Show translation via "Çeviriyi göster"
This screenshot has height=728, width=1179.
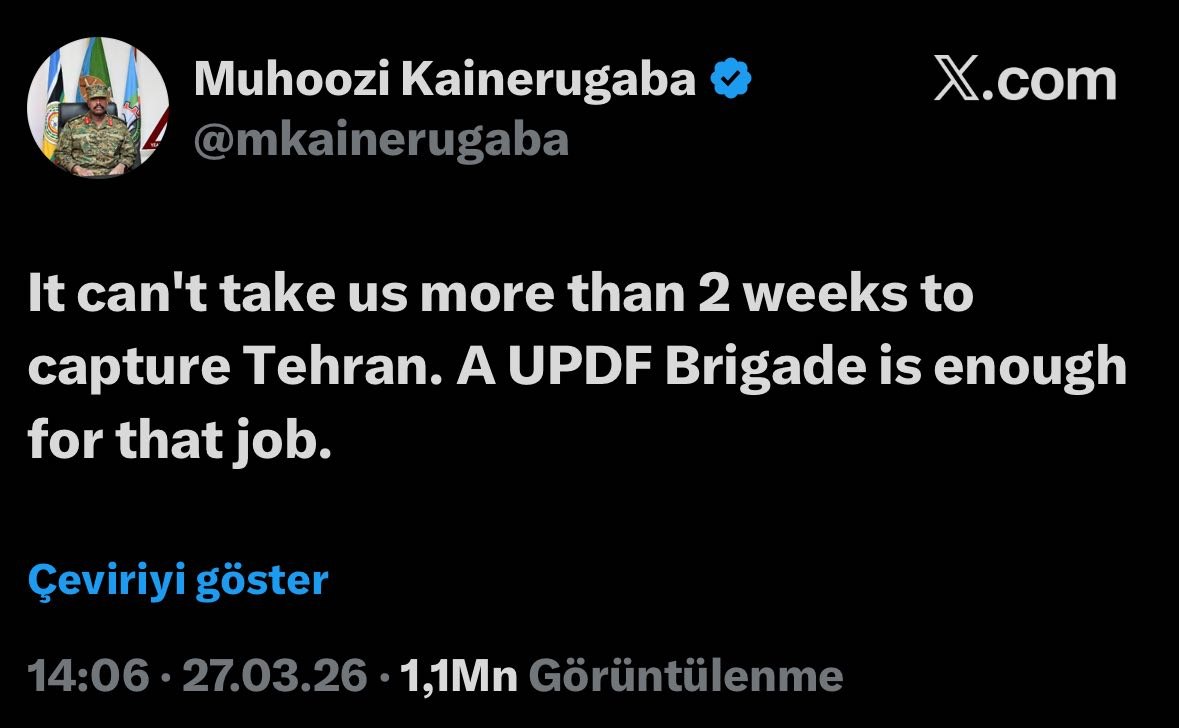(178, 580)
